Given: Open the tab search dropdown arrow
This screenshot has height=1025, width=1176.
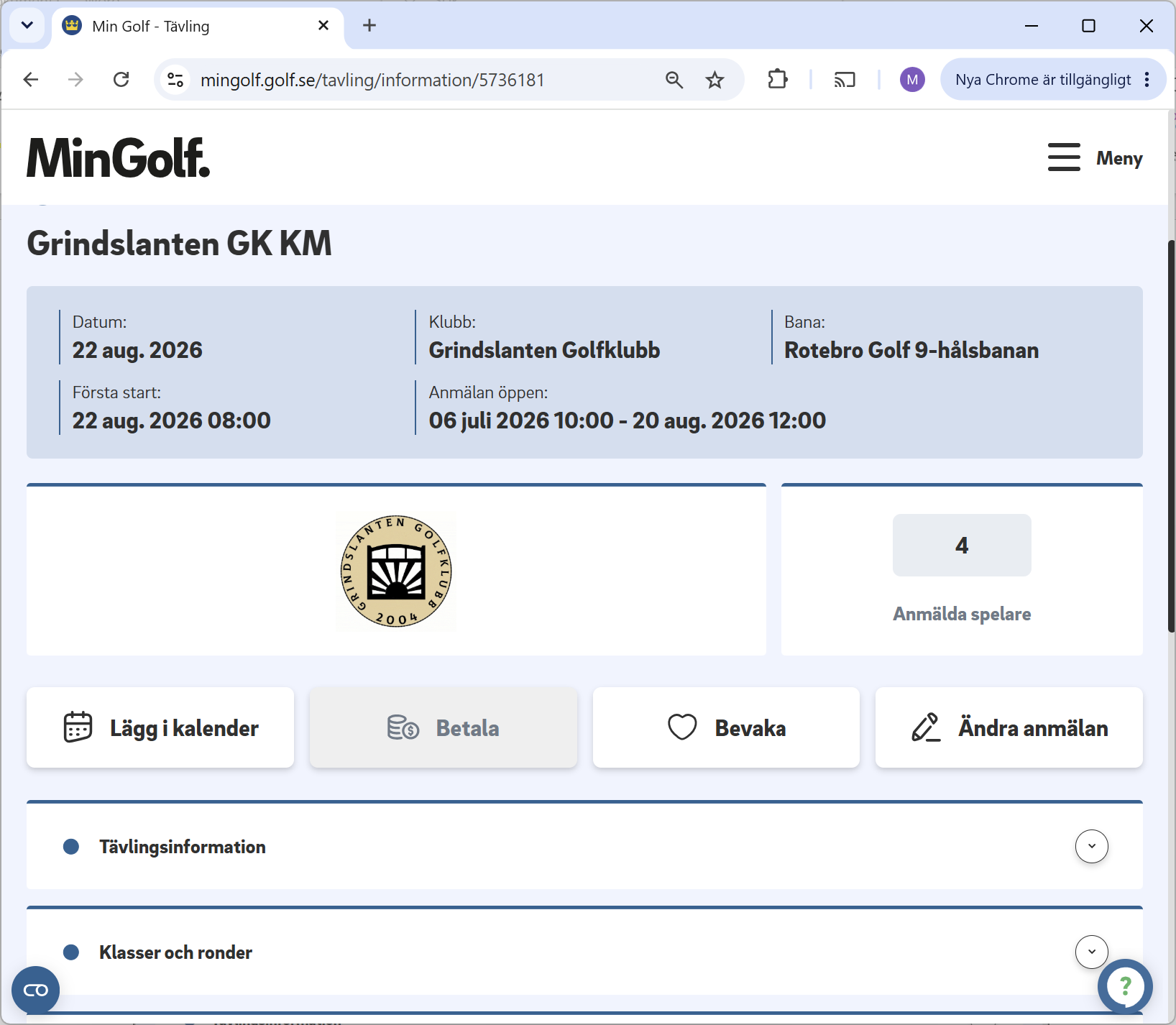Looking at the screenshot, I should click(x=27, y=25).
